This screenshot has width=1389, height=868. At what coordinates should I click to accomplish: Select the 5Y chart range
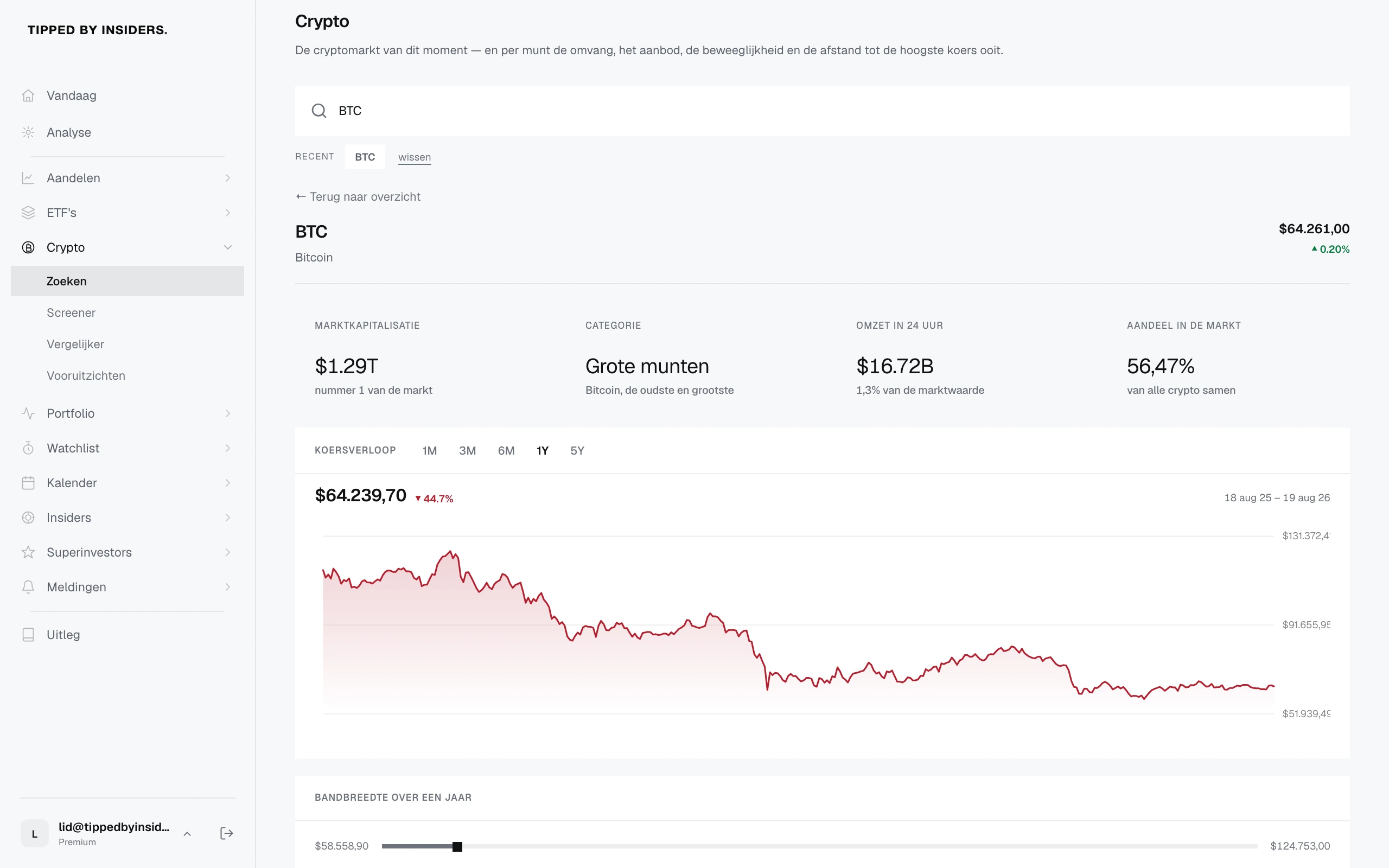(577, 451)
